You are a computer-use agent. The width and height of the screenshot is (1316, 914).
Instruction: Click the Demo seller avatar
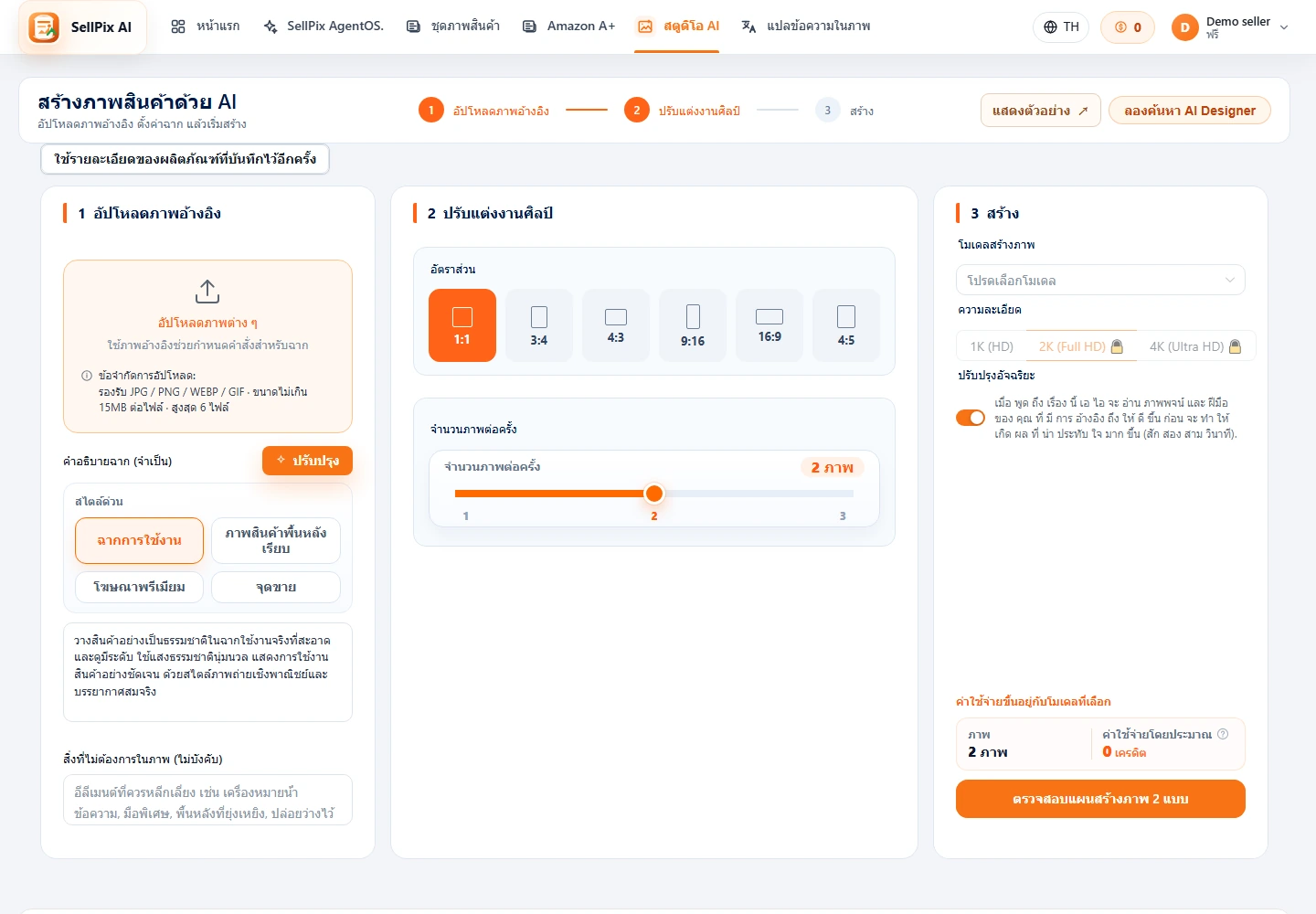pos(1184,27)
